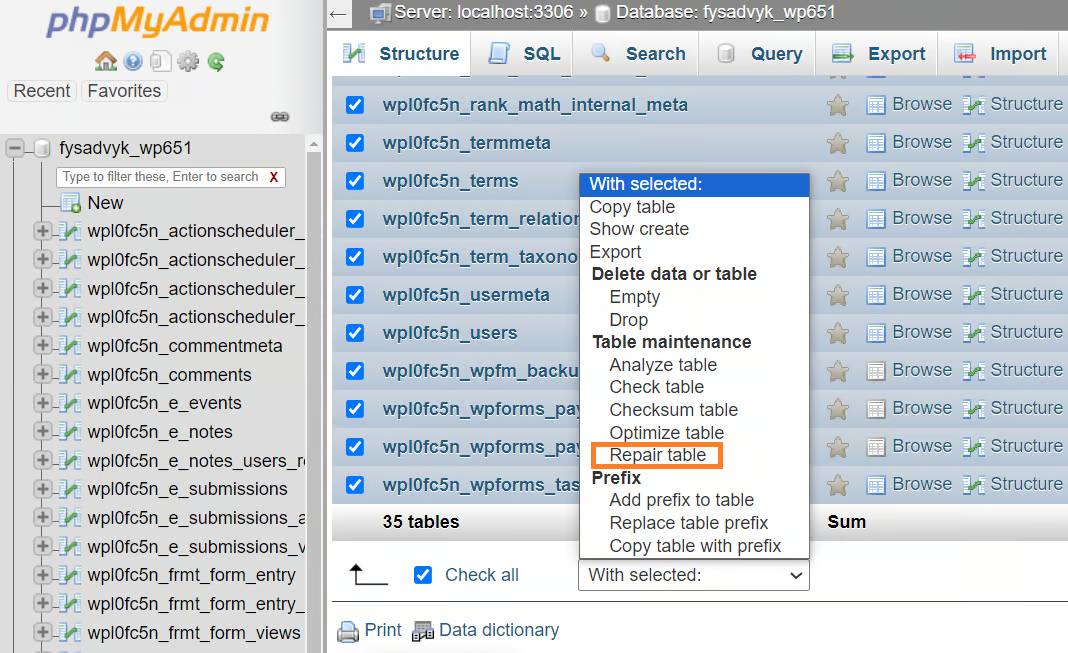Screen dimensions: 1068x653
Task: Collapse the fysadvyk_wp651 database tree
Action: point(15,148)
